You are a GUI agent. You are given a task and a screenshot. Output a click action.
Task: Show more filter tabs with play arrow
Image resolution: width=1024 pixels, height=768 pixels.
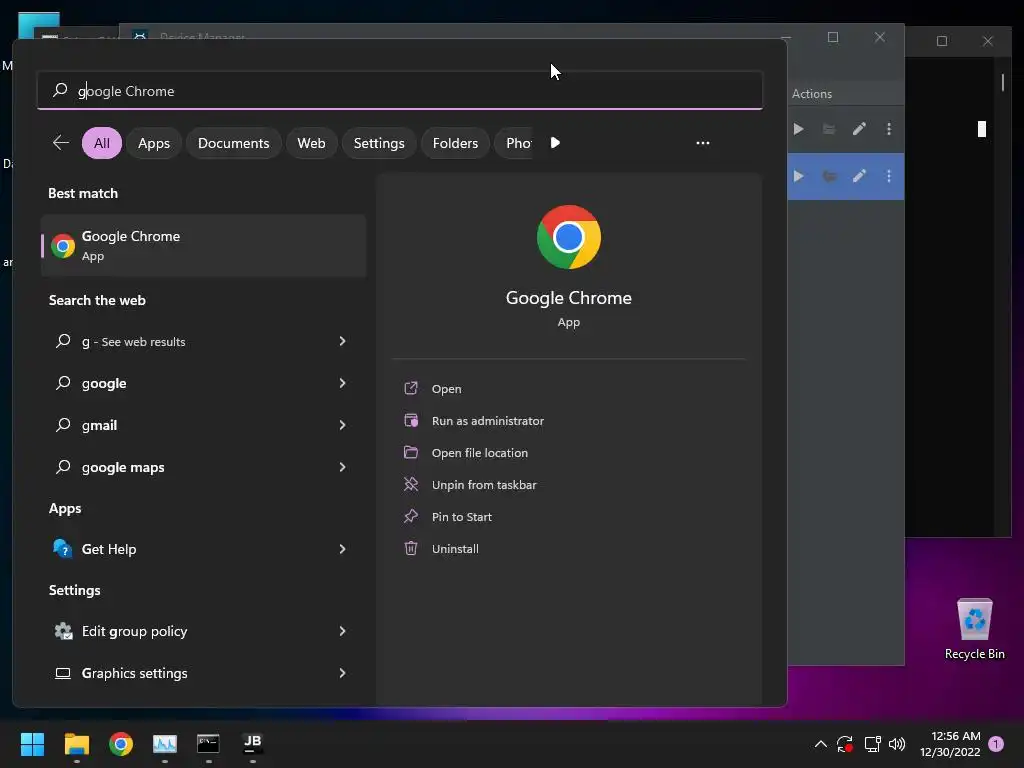pos(555,143)
